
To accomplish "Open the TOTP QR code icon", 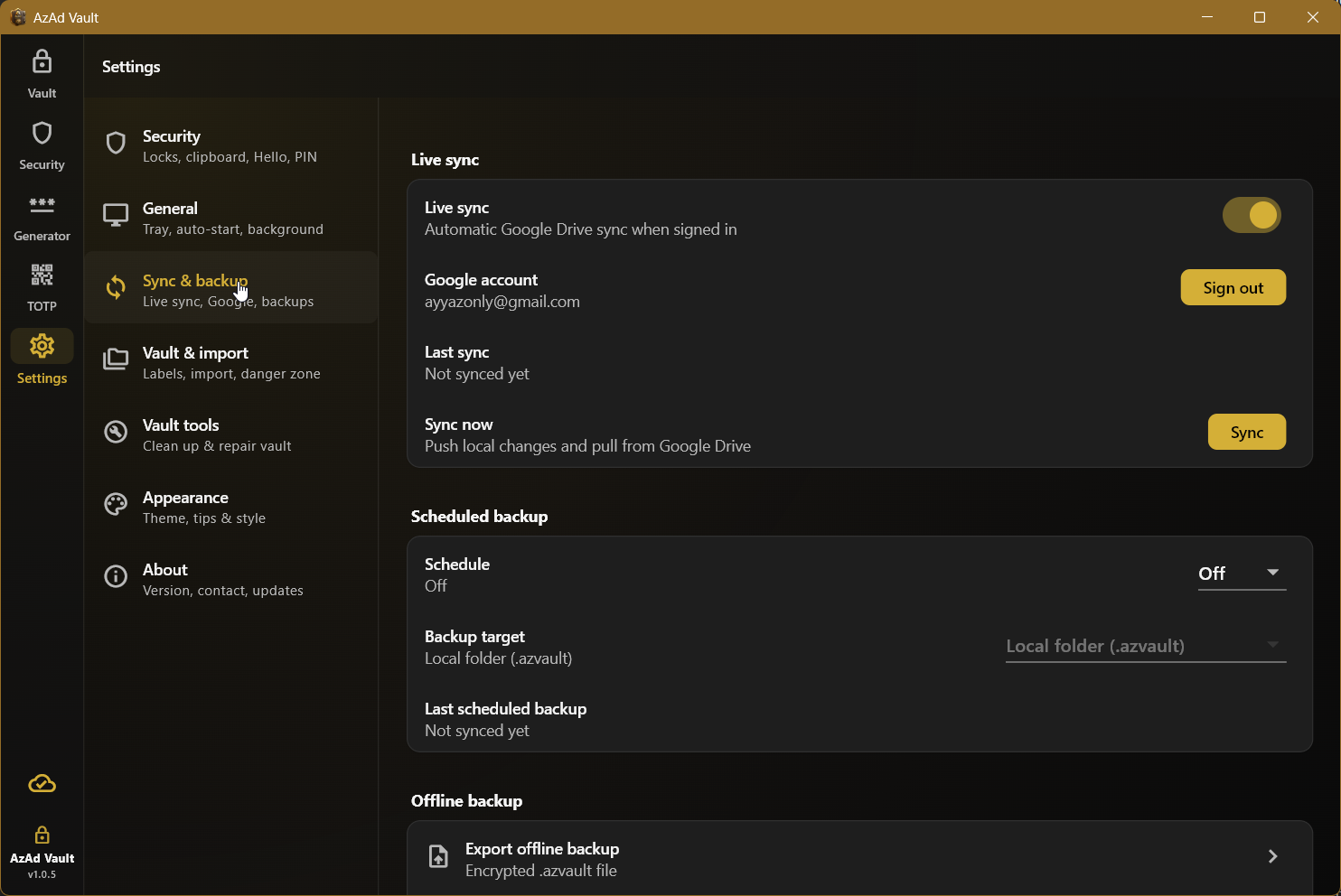I will pyautogui.click(x=42, y=275).
